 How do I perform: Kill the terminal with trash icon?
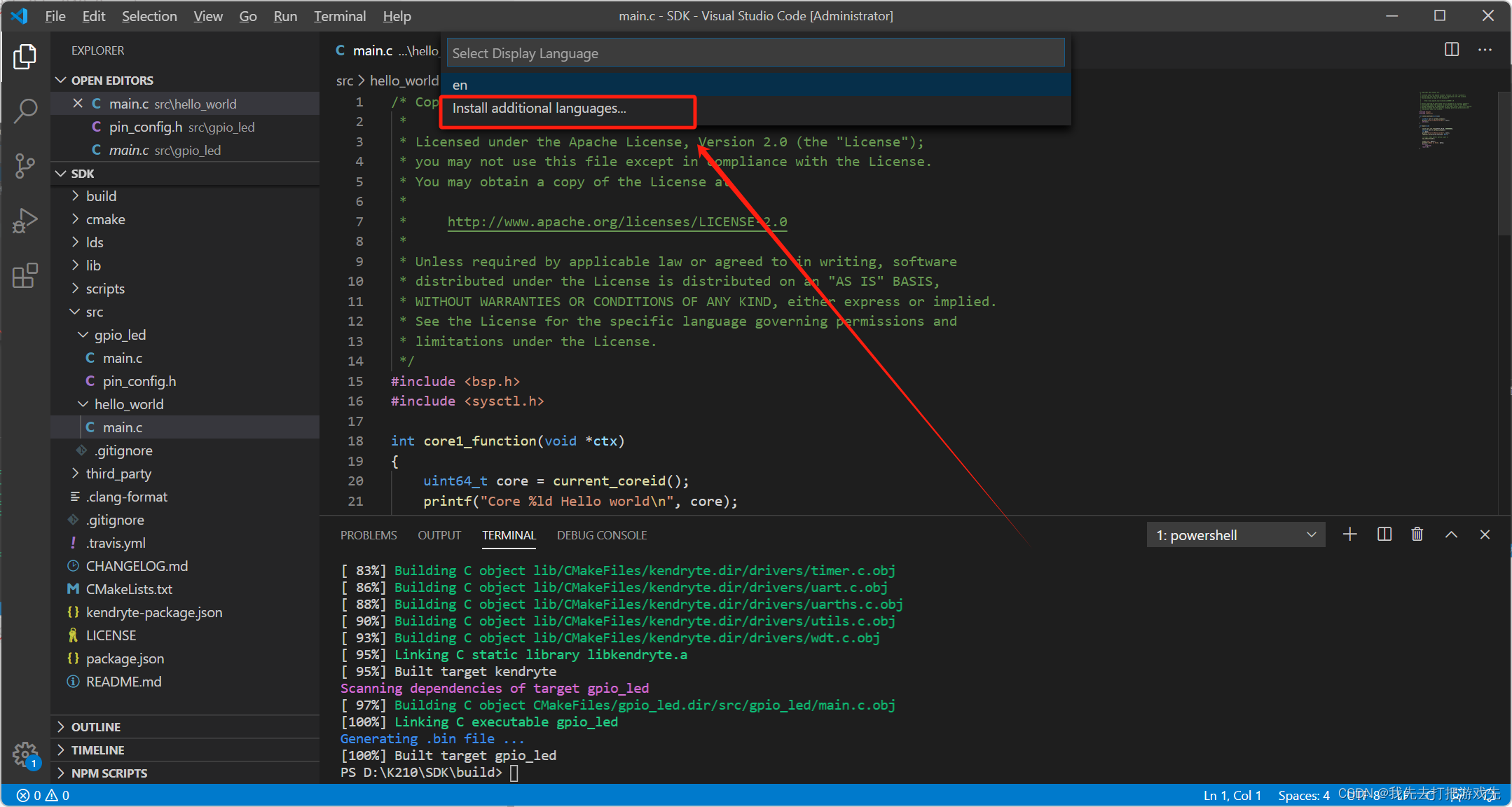point(1417,535)
